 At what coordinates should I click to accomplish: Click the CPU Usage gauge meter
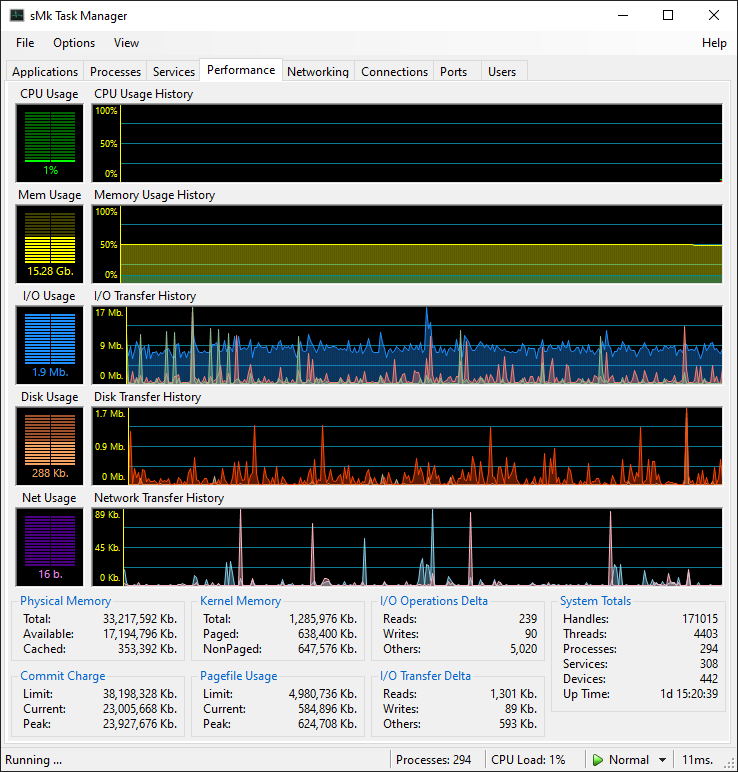(x=50, y=142)
